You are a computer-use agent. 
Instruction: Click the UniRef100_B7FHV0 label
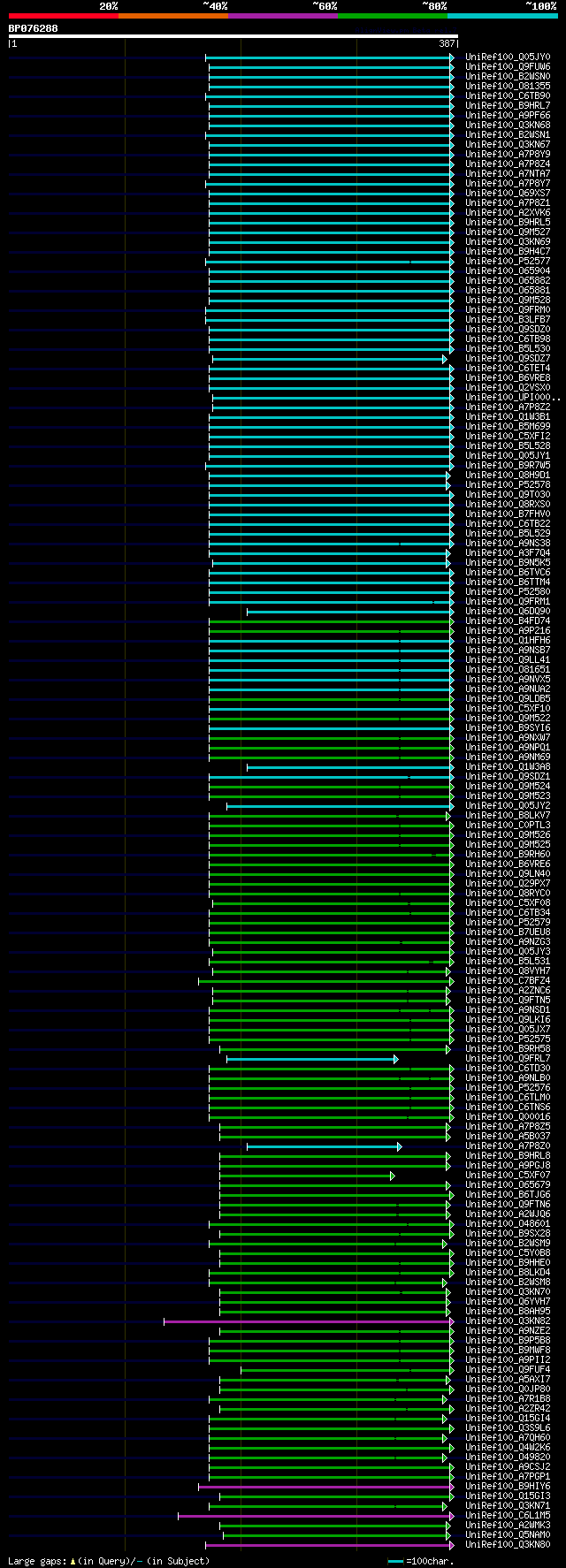[x=508, y=514]
